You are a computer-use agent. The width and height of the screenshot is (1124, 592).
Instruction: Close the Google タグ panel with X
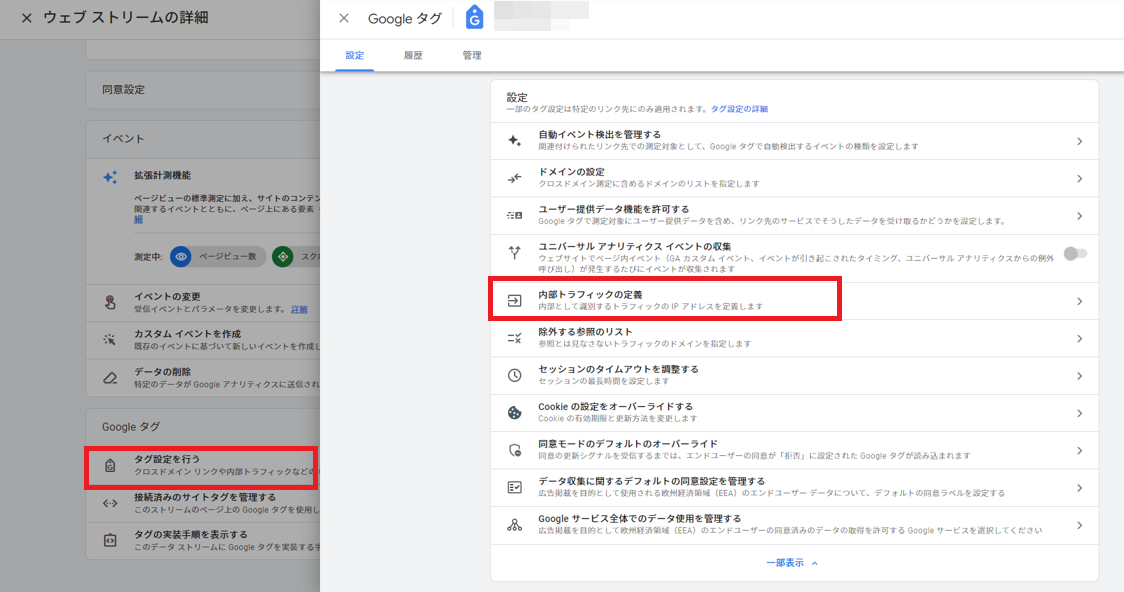[x=344, y=18]
